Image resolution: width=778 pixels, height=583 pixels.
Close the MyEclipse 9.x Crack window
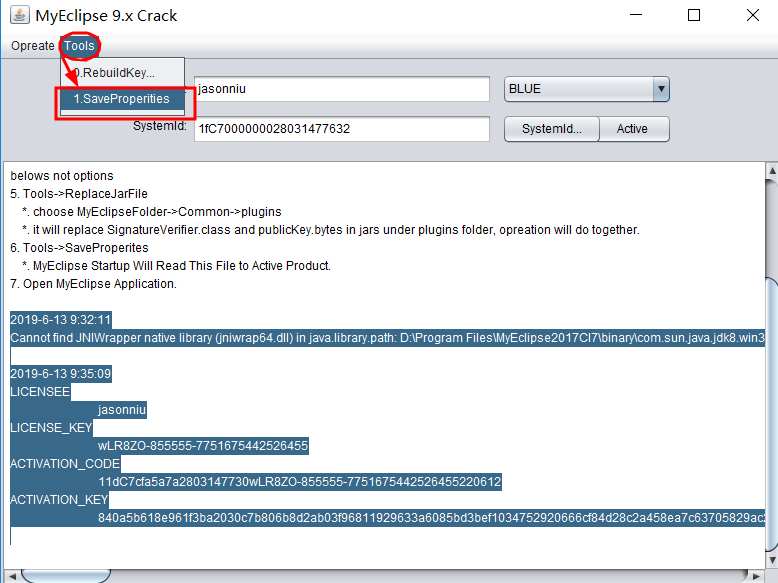click(753, 15)
